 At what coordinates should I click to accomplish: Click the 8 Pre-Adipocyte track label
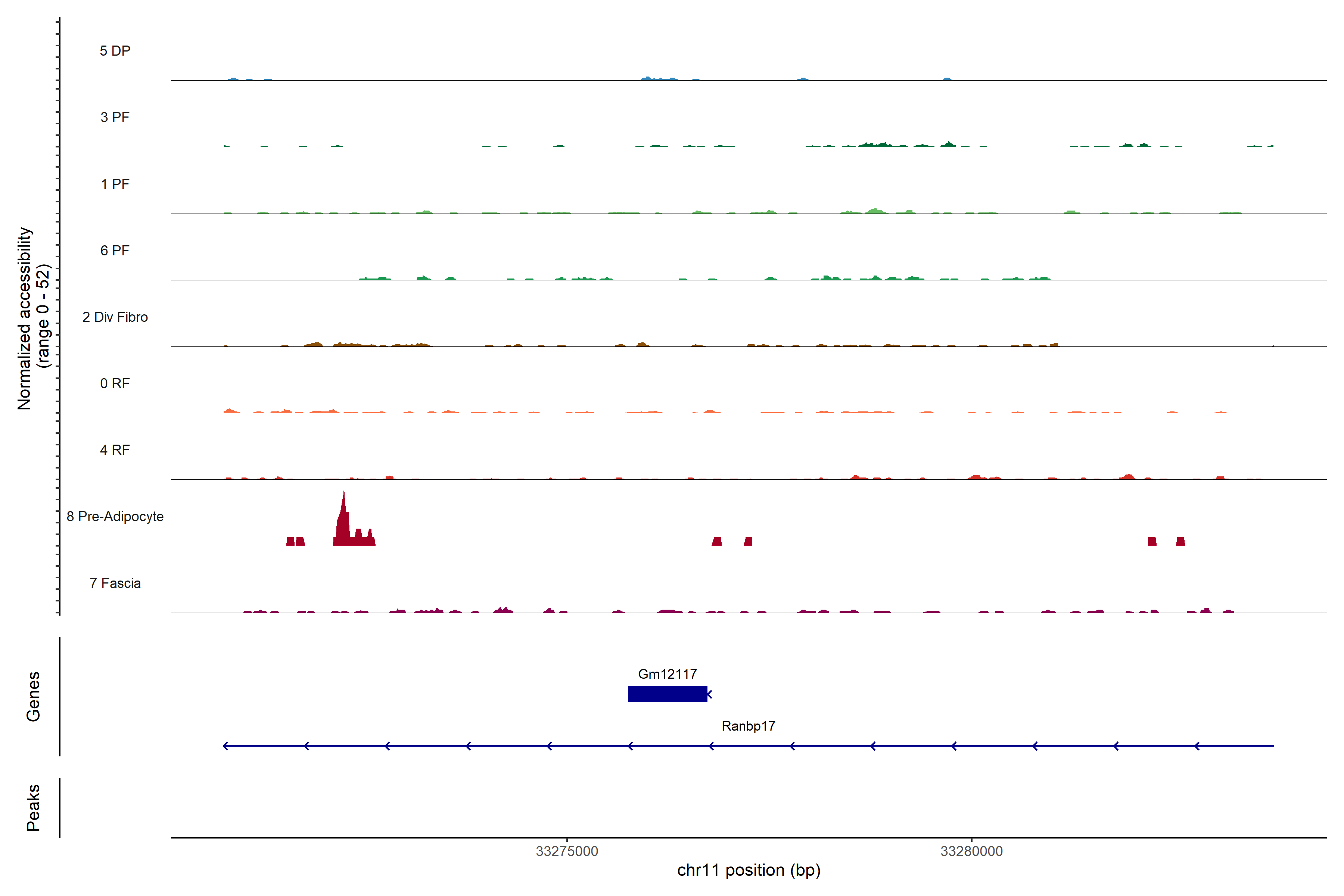[x=115, y=517]
